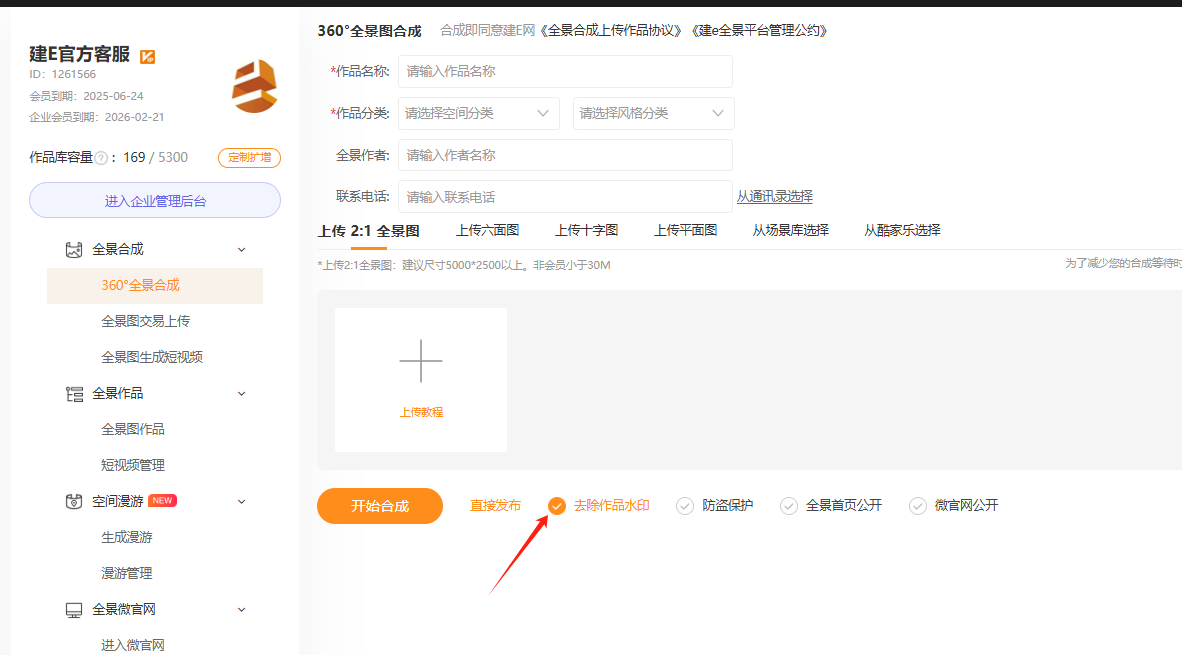Open the 请选择空间分类 dropdown
Image resolution: width=1182 pixels, height=655 pixels.
[478, 113]
